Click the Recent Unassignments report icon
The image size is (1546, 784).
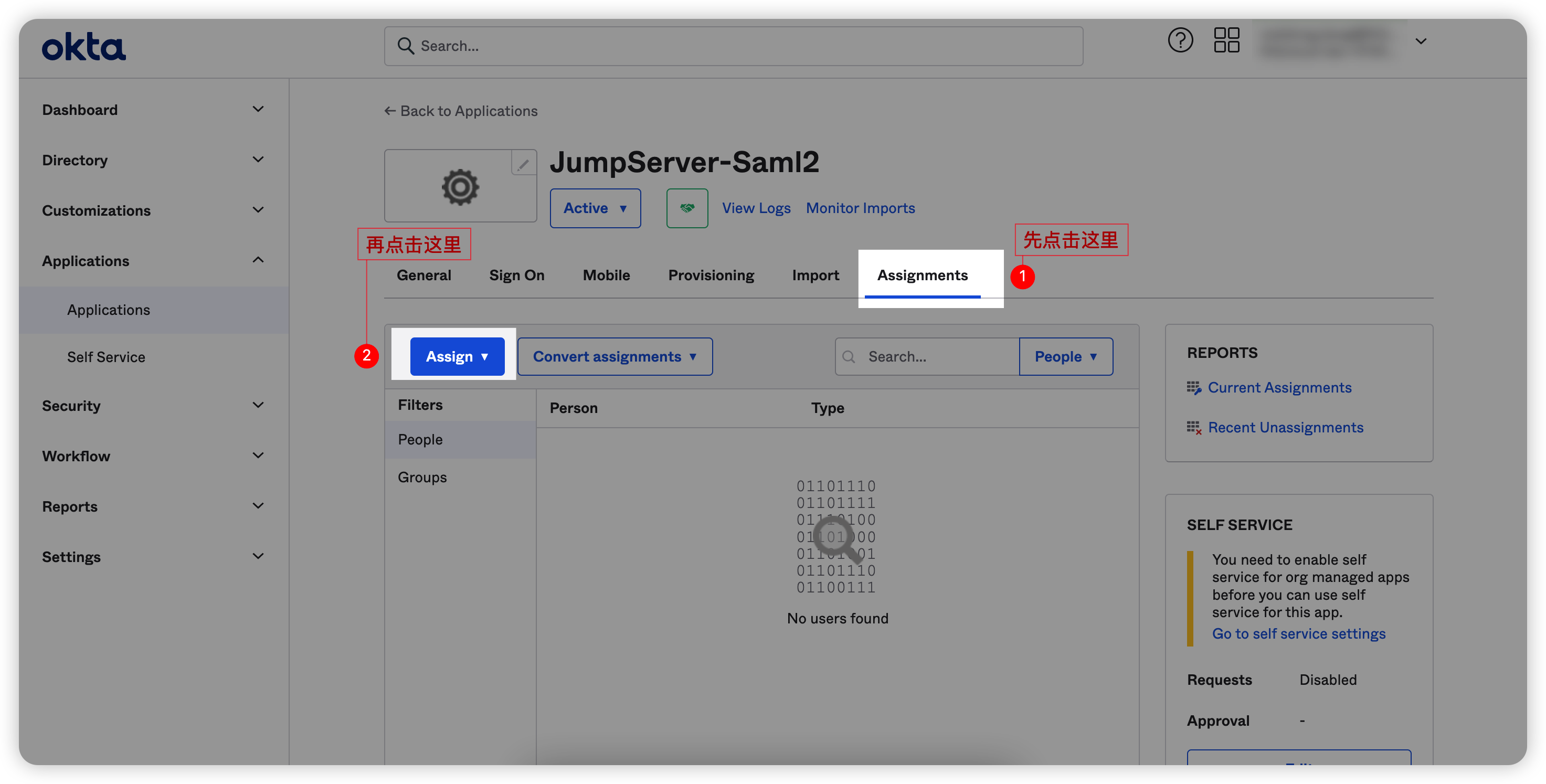point(1193,427)
